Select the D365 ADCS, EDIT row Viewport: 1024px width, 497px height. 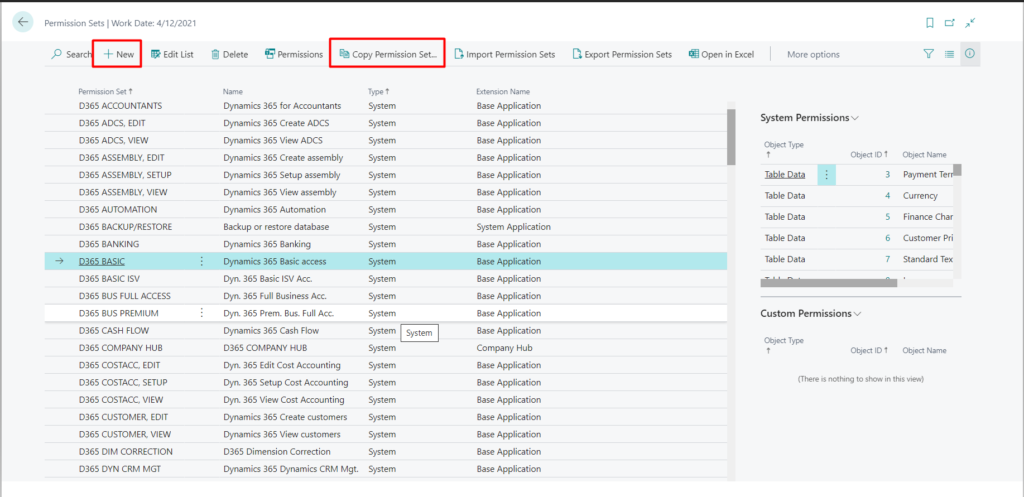(x=385, y=123)
